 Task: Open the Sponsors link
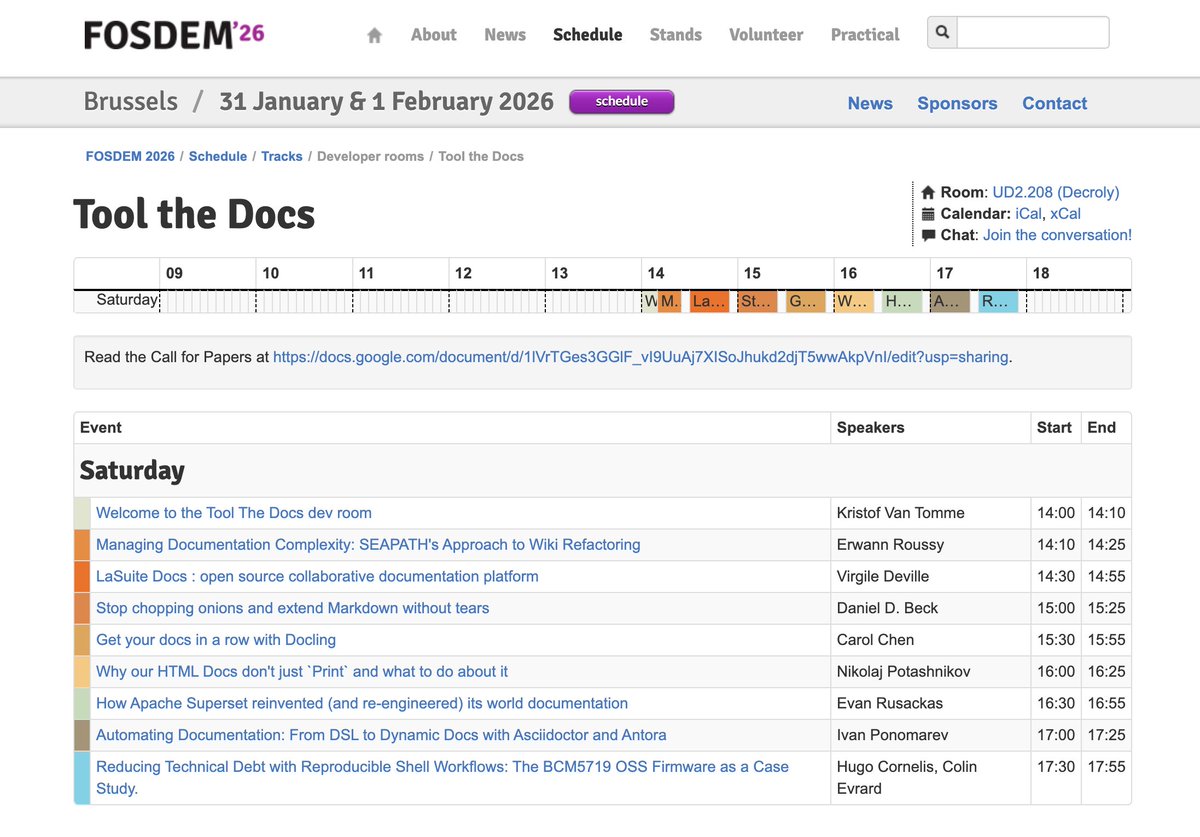957,103
